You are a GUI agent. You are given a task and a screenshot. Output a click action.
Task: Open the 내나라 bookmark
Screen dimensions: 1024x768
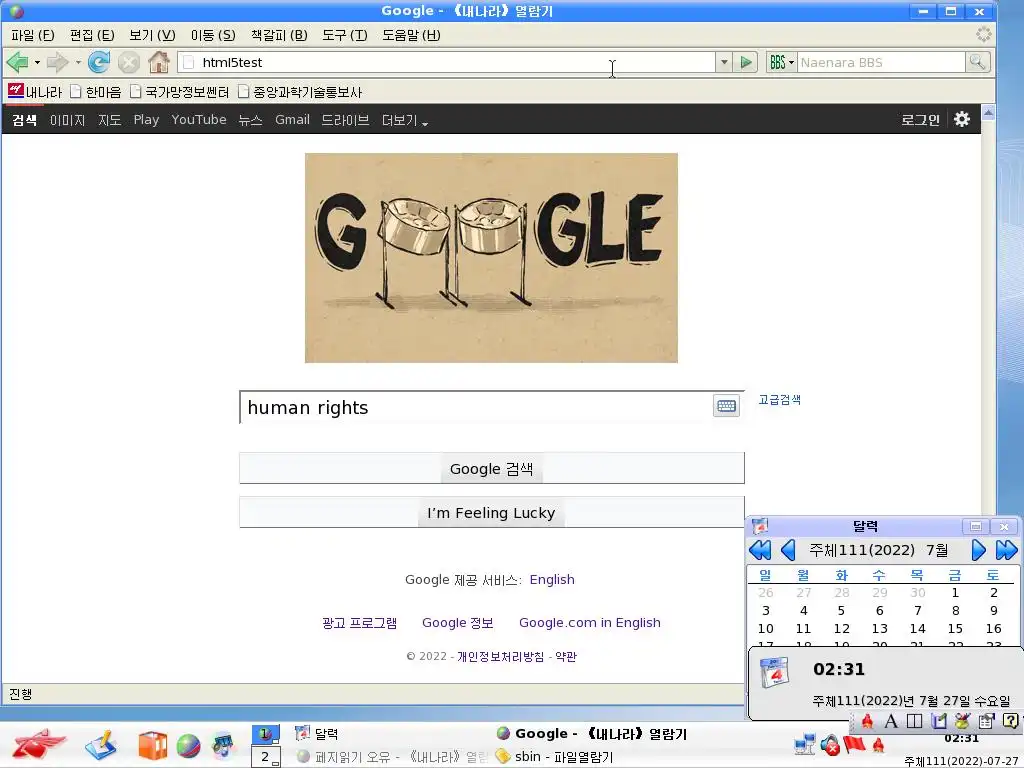coord(35,91)
